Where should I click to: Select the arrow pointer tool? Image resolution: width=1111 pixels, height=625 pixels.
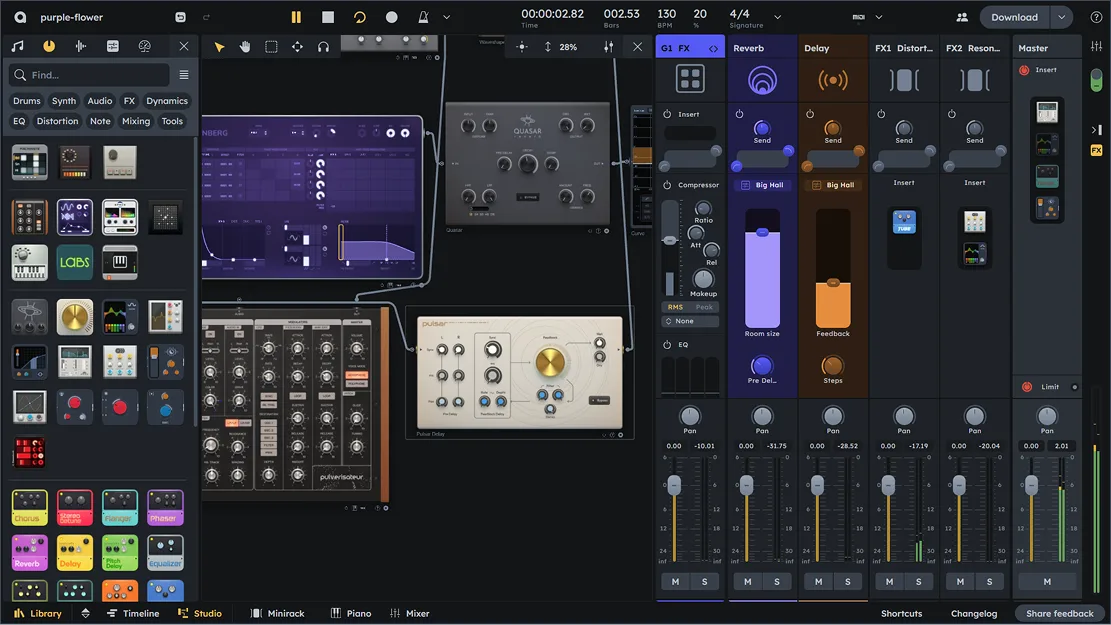pos(219,47)
